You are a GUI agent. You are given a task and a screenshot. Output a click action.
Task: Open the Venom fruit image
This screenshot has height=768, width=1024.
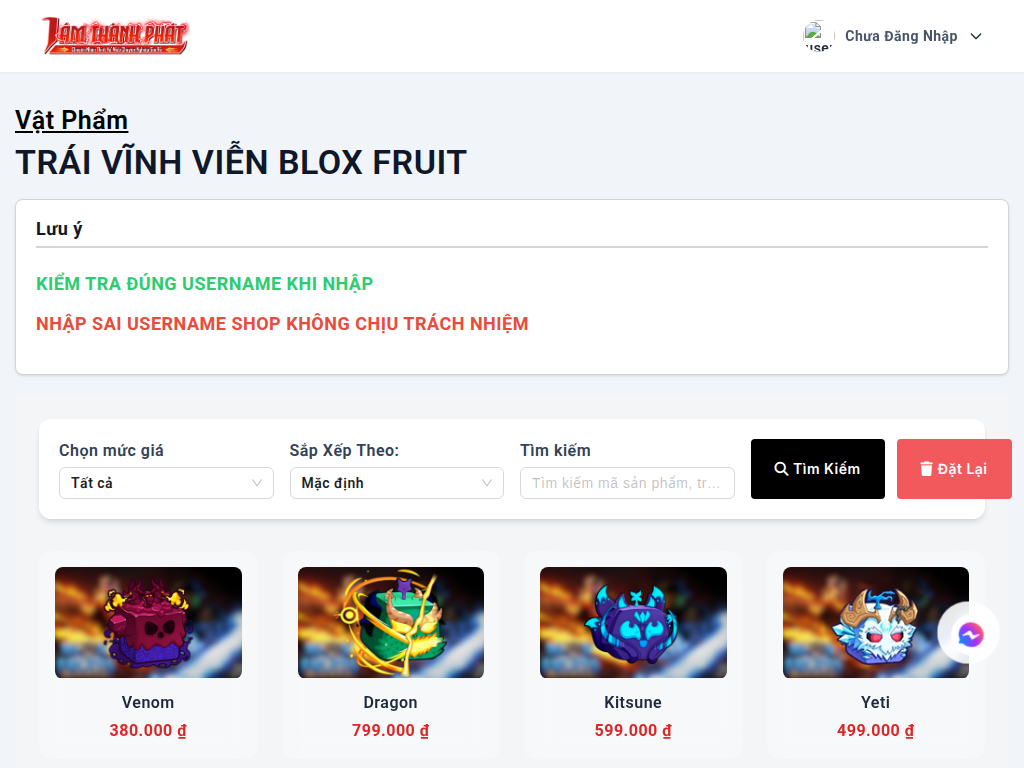(148, 622)
